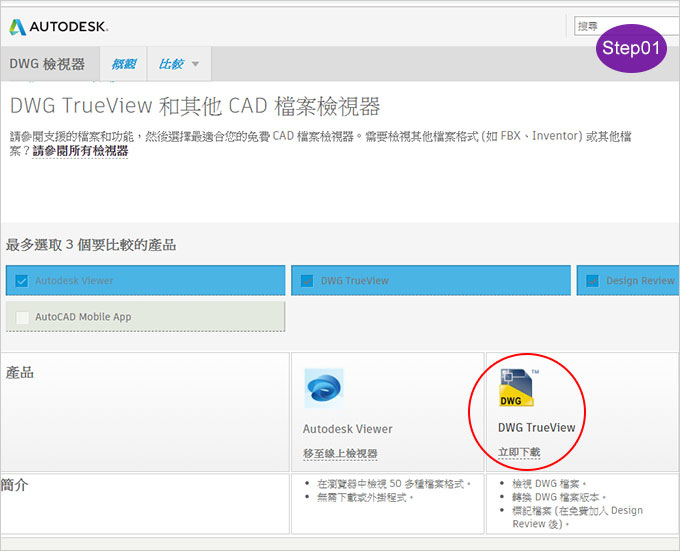Switch to the 概觀 tab
680x551 pixels.
pyautogui.click(x=124, y=64)
